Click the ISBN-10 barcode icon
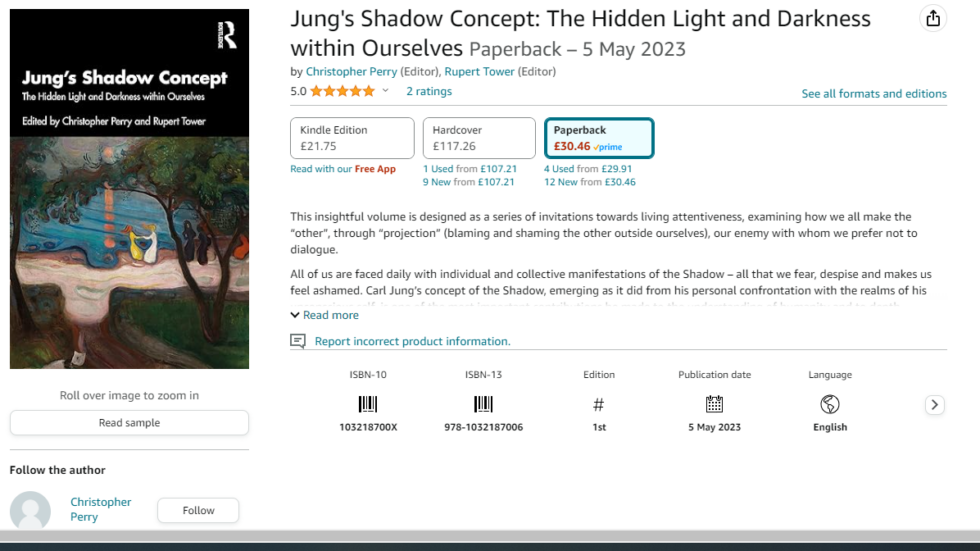The height and width of the screenshot is (551, 980). (x=368, y=404)
